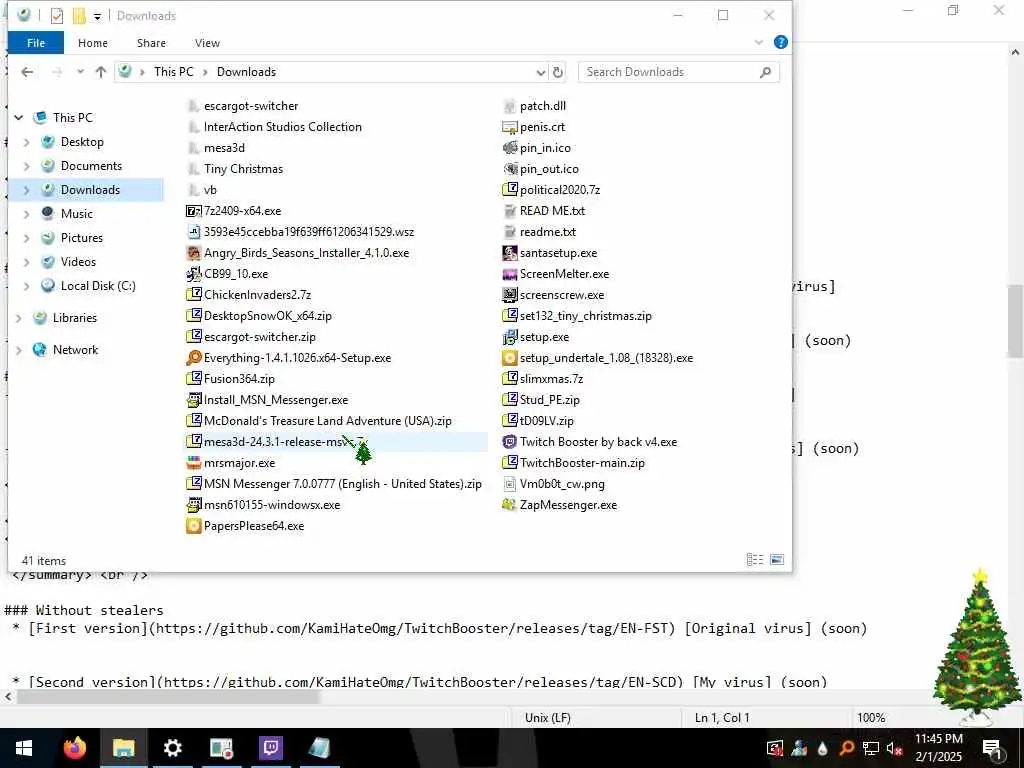This screenshot has width=1024, height=768.
Task: Open Settings from the taskbar
Action: point(172,748)
